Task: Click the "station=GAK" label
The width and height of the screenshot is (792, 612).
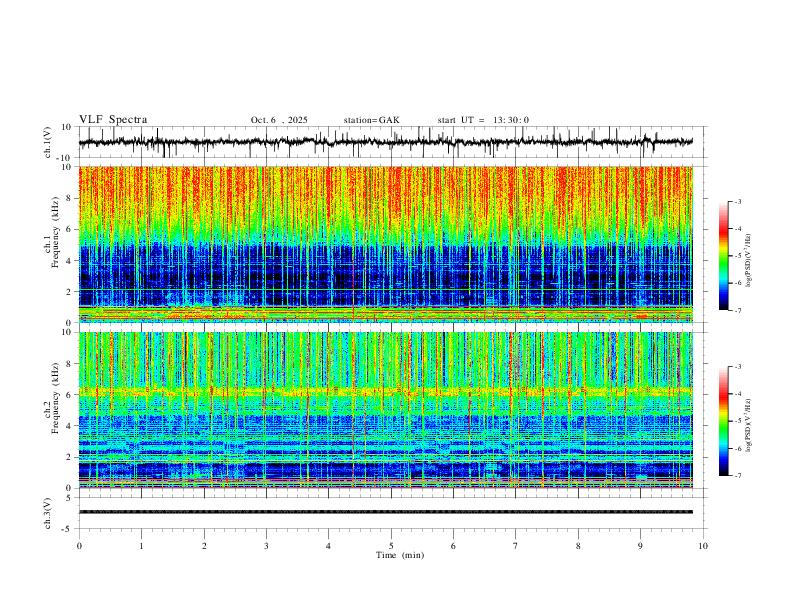Action: click(x=371, y=120)
